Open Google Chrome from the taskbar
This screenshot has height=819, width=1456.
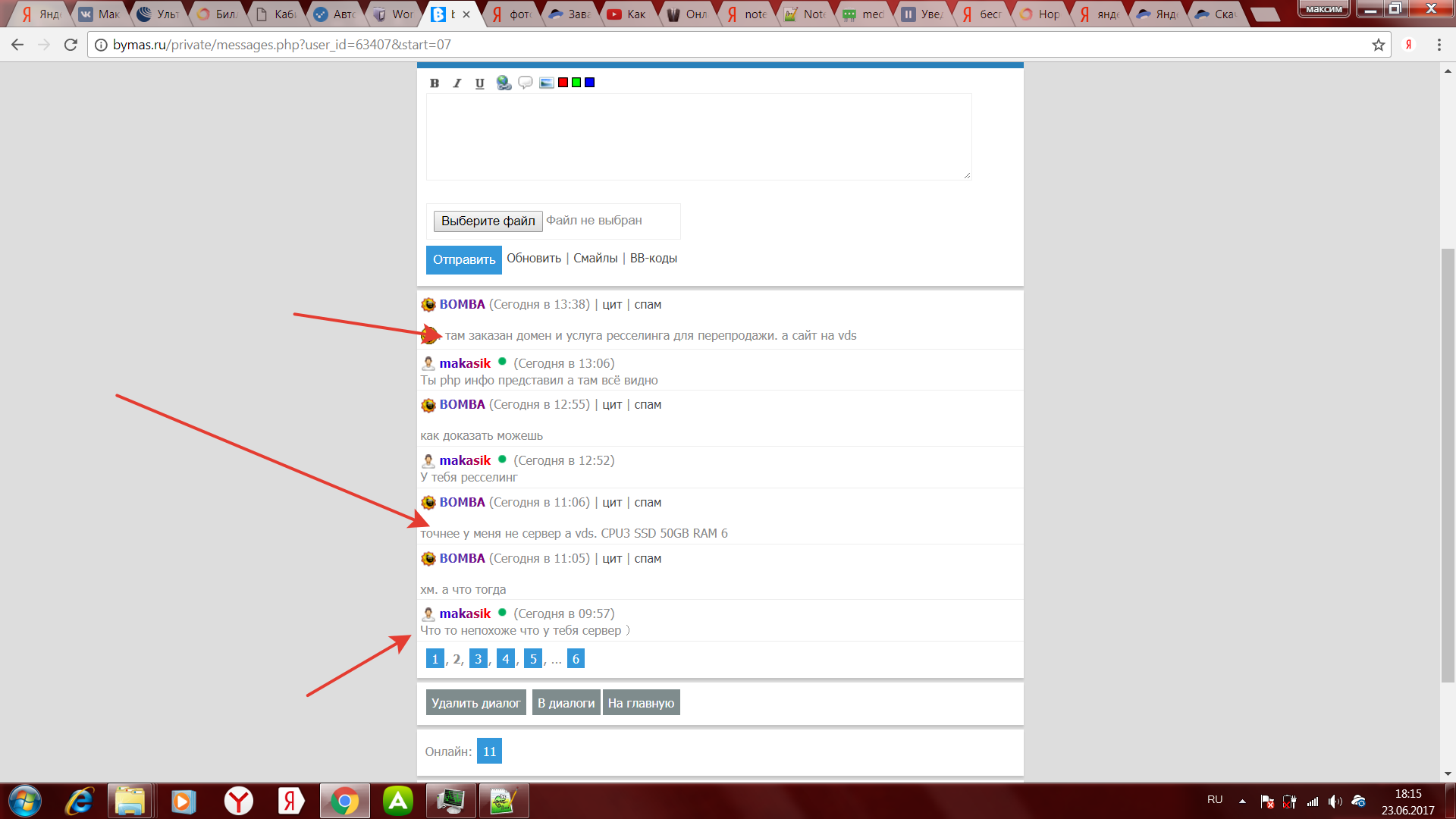tap(344, 801)
